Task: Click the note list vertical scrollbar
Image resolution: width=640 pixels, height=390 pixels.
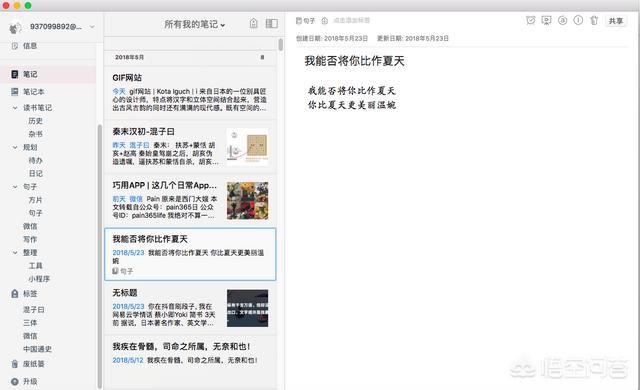Action: click(x=280, y=45)
